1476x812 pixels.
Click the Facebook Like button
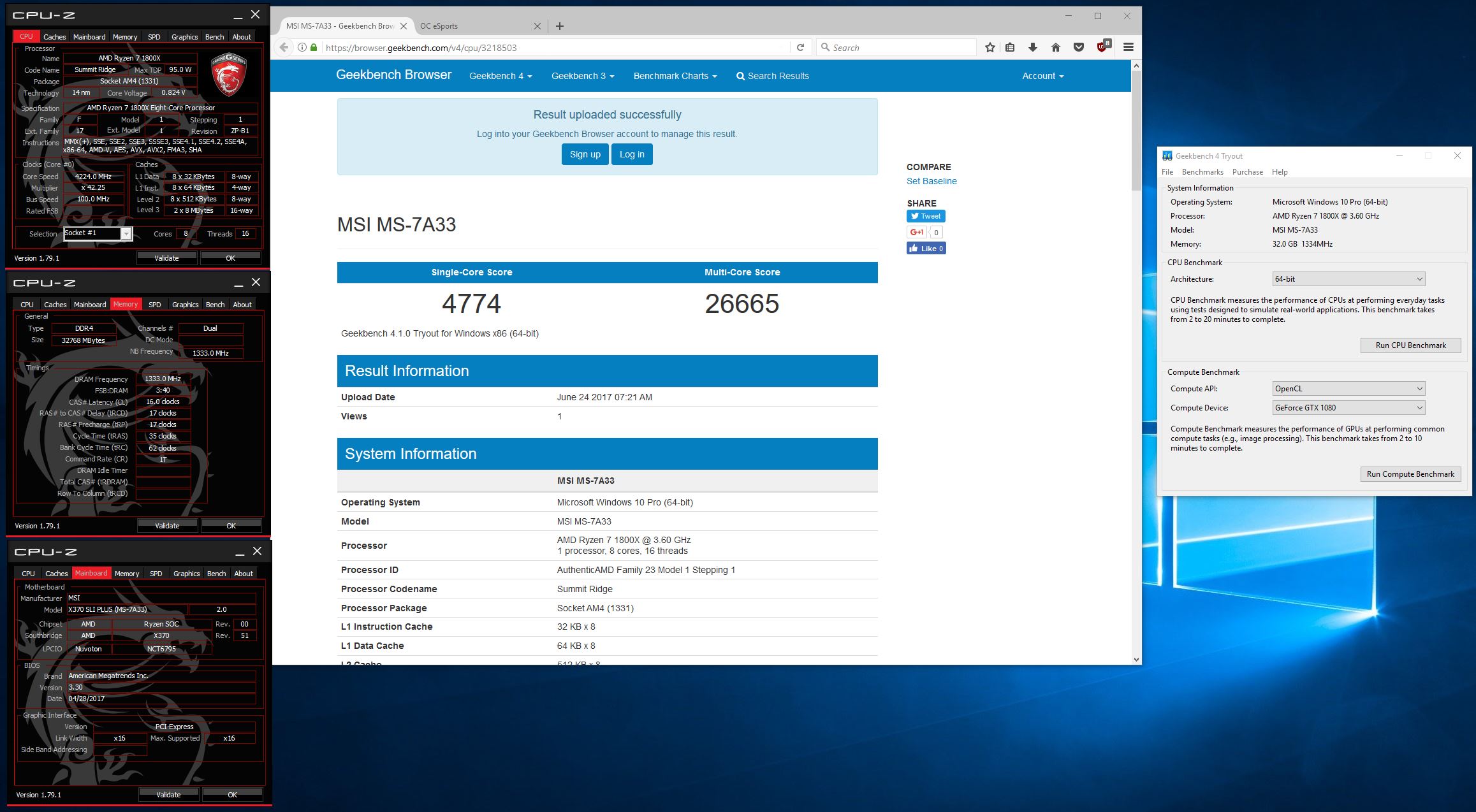pos(926,249)
